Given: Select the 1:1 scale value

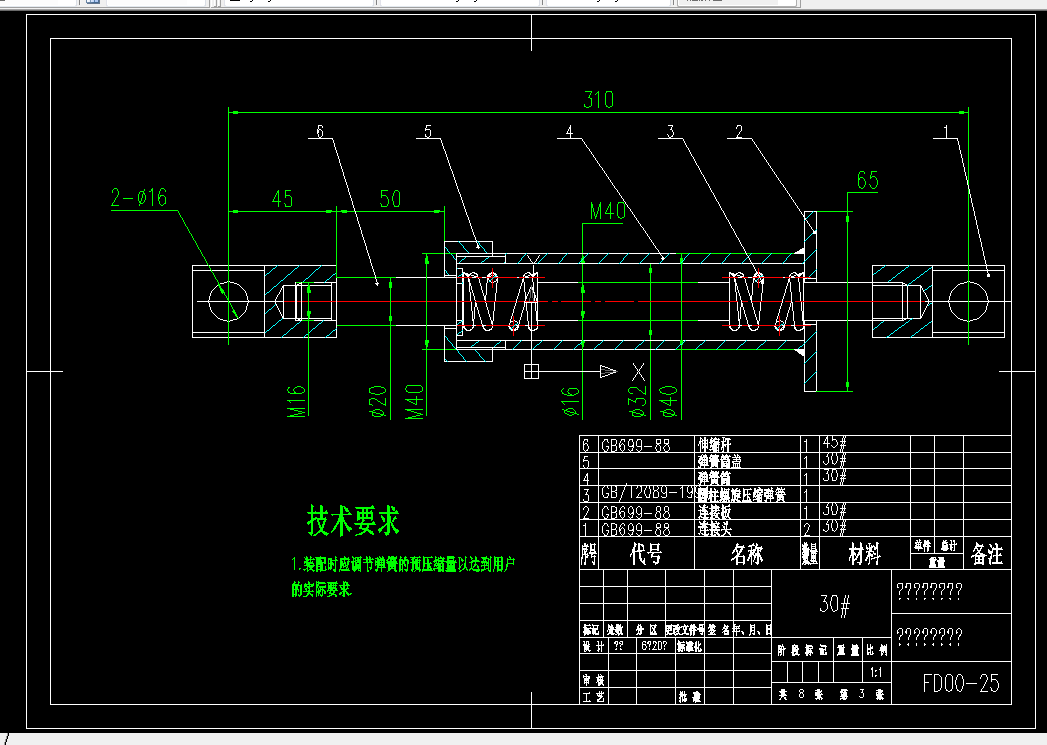Looking at the screenshot, I should (876, 673).
